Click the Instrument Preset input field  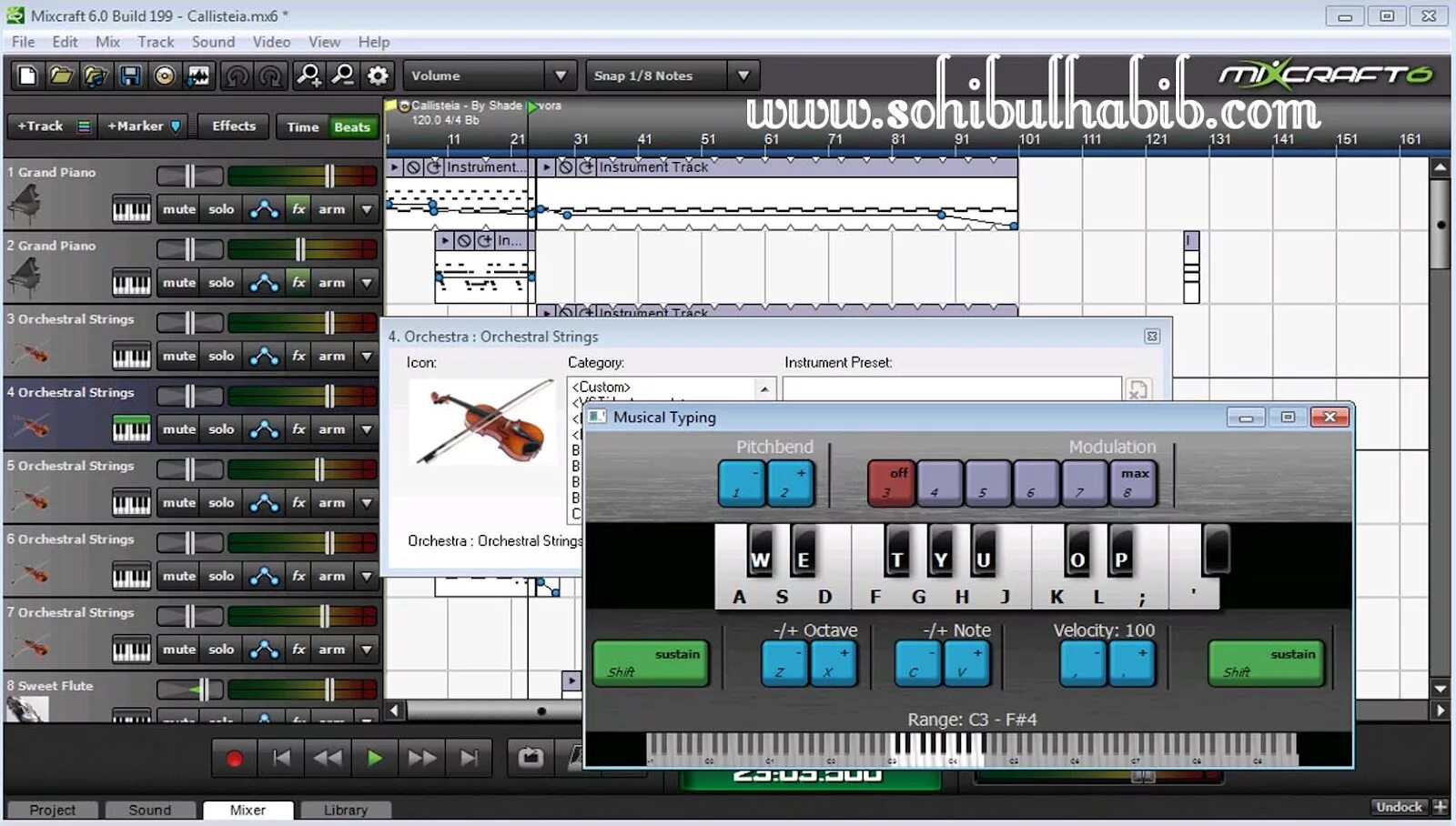click(952, 389)
